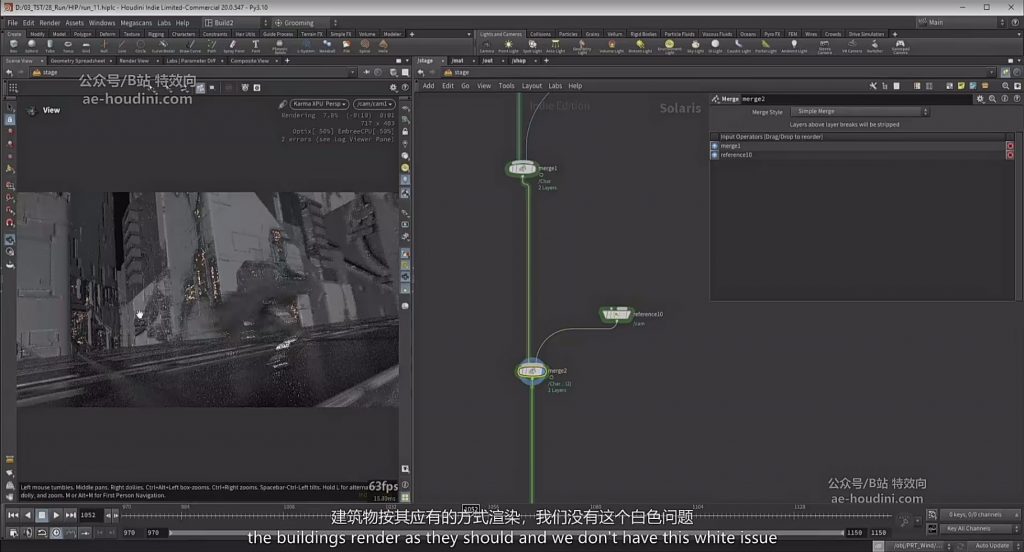Select the Spray Paint shelf tool

click(x=233, y=46)
